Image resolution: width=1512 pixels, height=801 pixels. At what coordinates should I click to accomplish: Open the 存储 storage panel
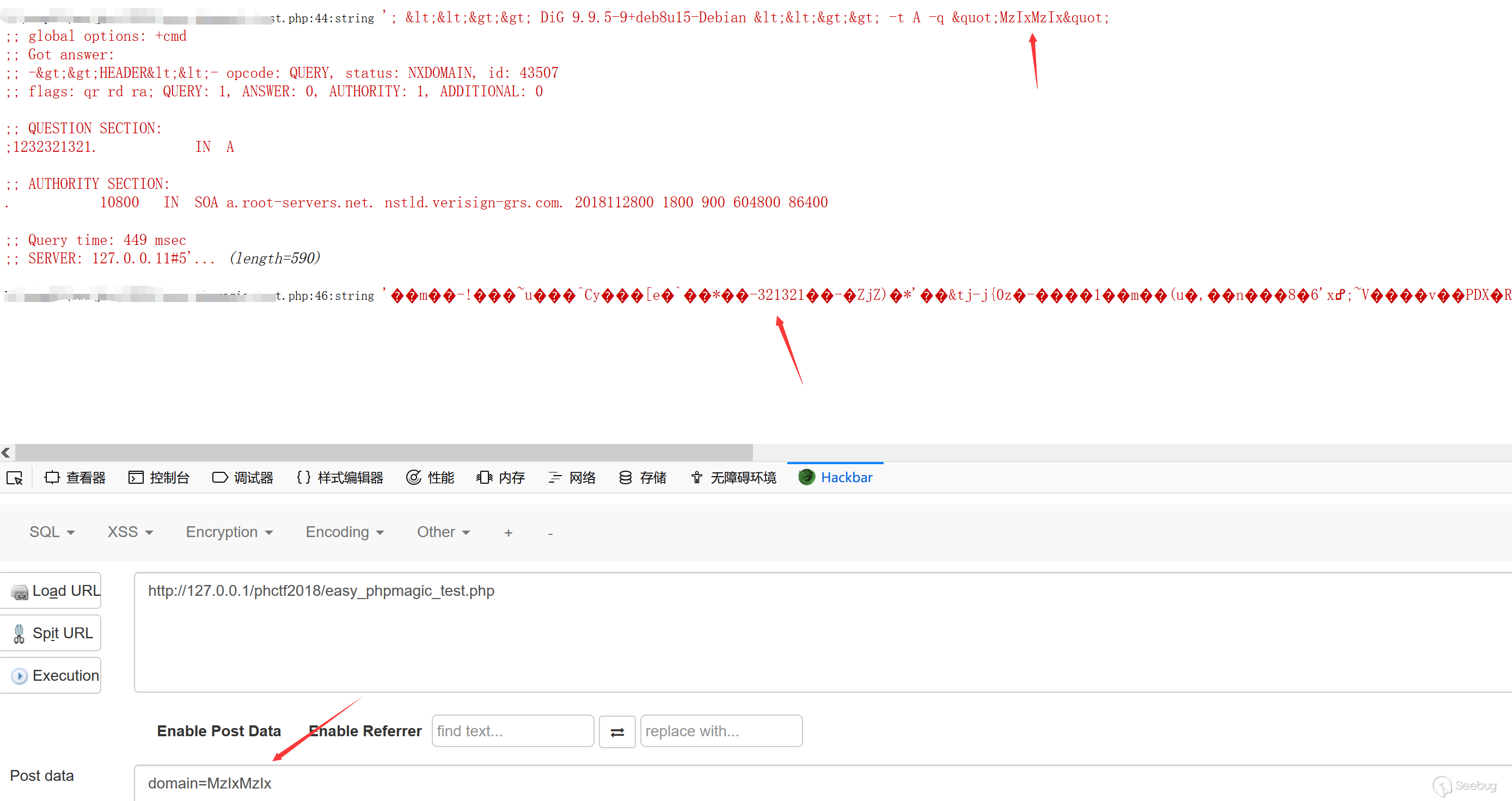642,478
